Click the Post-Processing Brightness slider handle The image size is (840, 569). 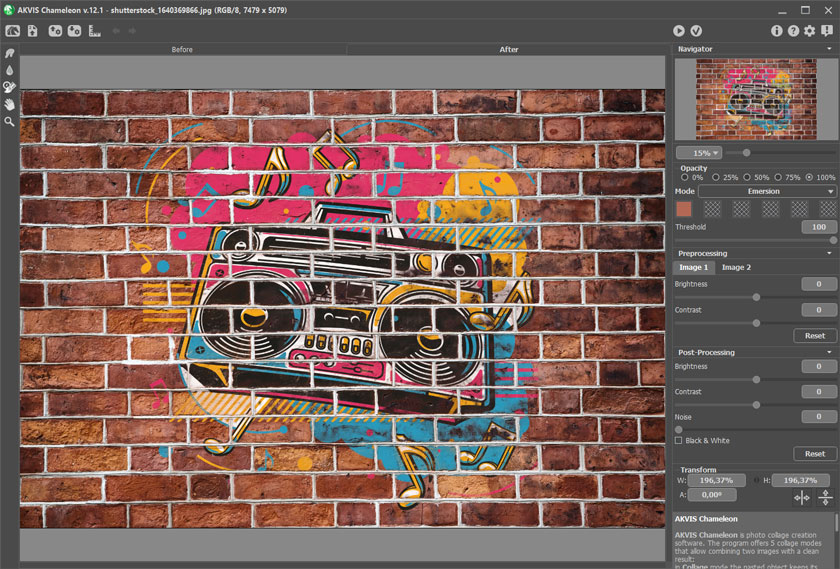click(x=756, y=379)
